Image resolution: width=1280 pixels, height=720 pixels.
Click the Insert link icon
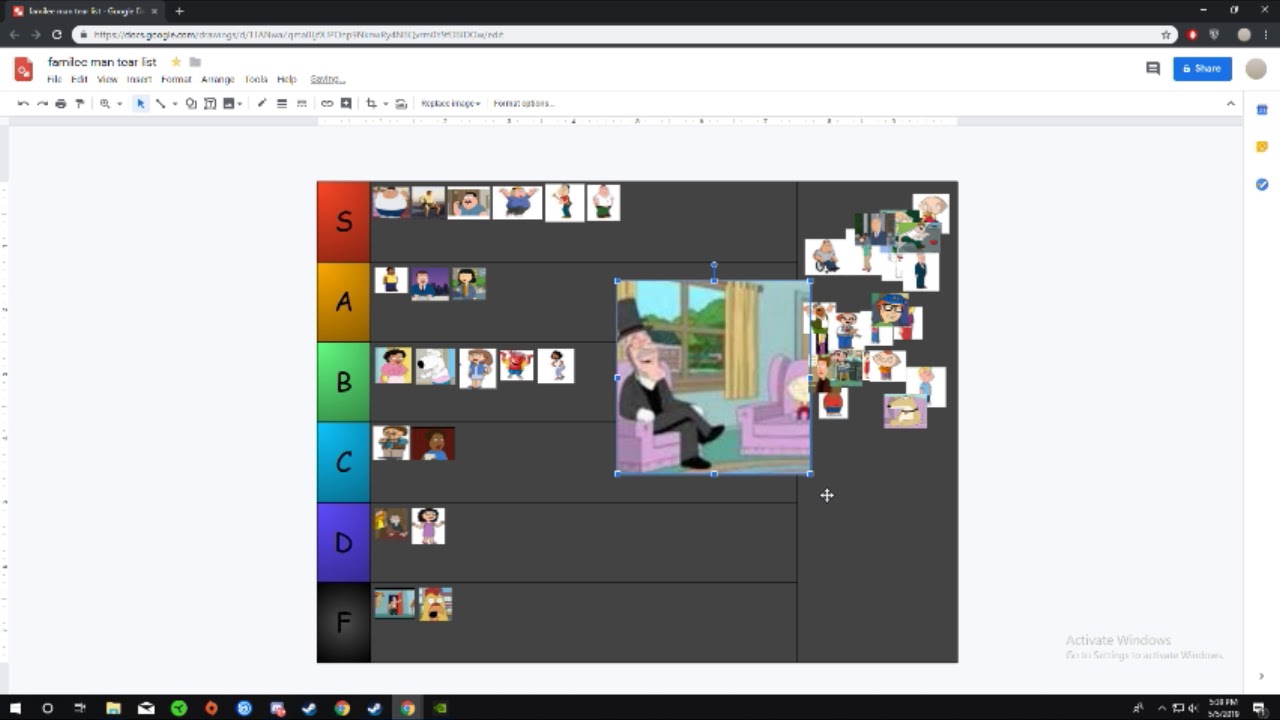tap(327, 103)
